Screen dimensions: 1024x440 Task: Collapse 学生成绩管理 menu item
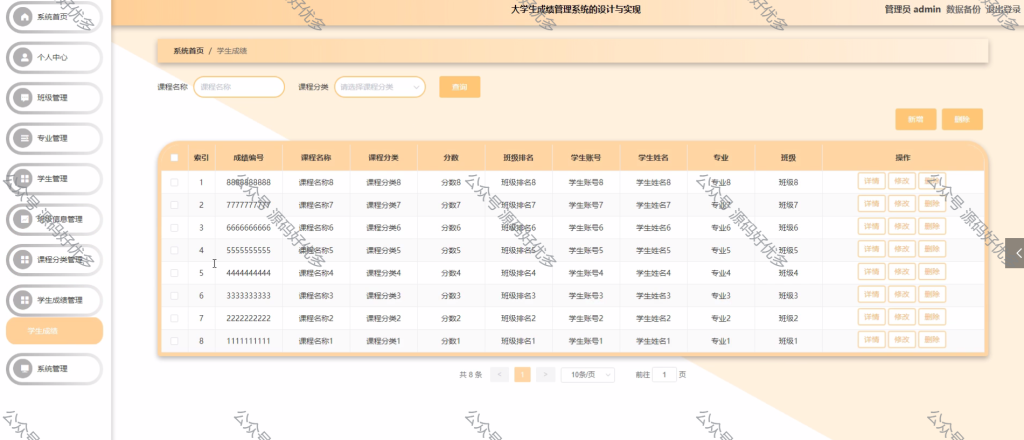54,300
